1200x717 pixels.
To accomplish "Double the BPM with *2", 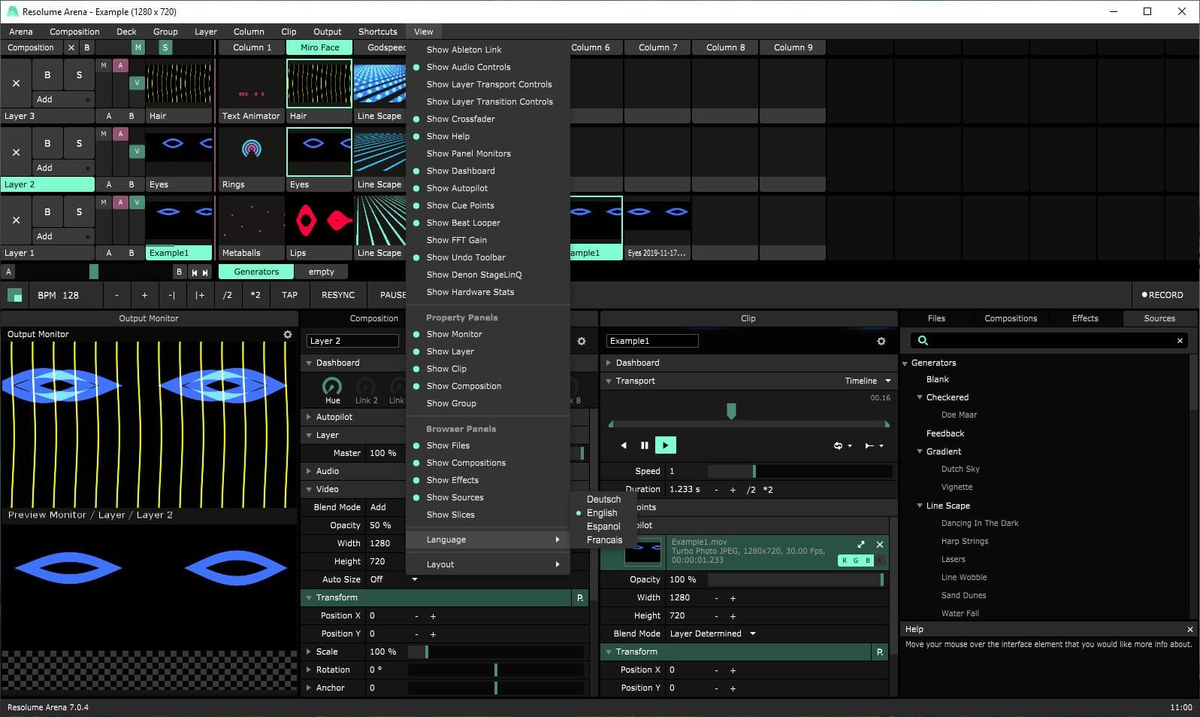I will 256,295.
